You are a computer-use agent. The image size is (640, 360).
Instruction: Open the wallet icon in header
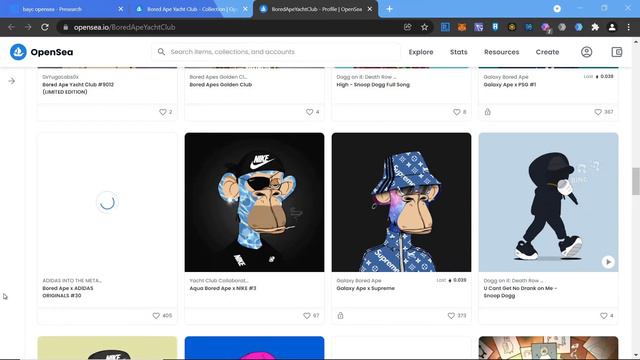pyautogui.click(x=617, y=52)
